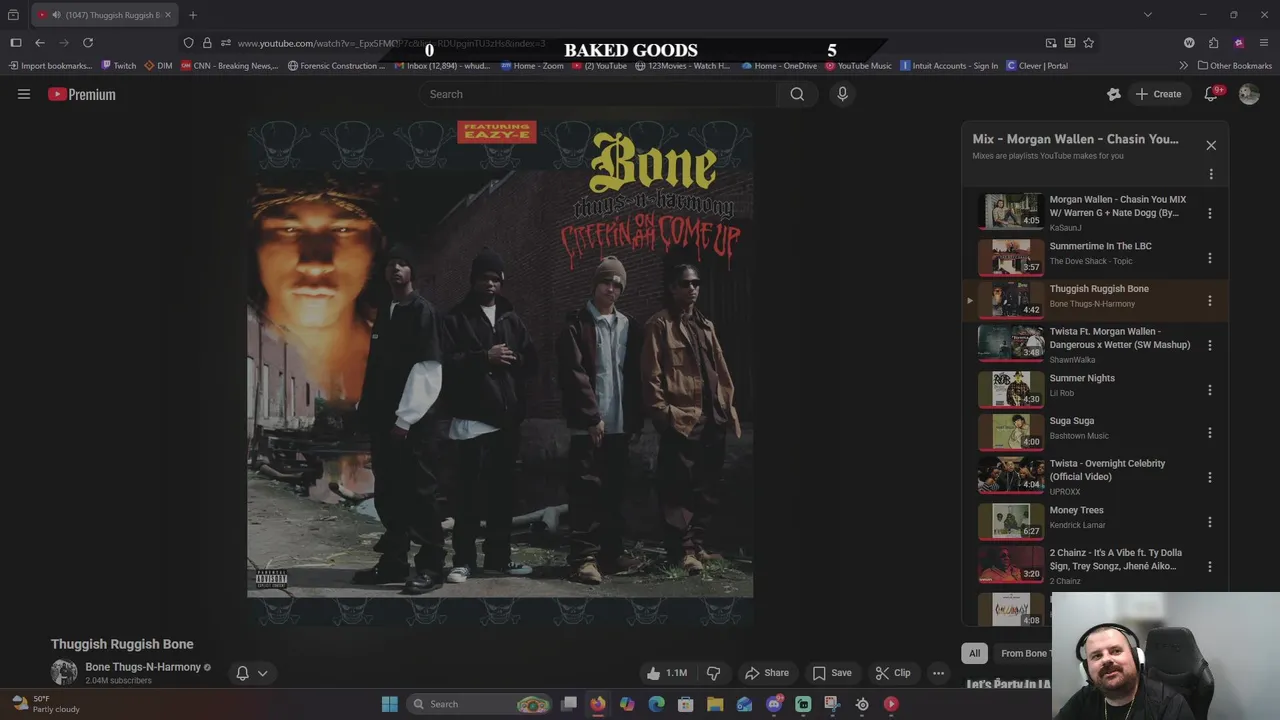The width and height of the screenshot is (1280, 720).
Task: Open browser application hamburger menu
Action: [x=1264, y=43]
